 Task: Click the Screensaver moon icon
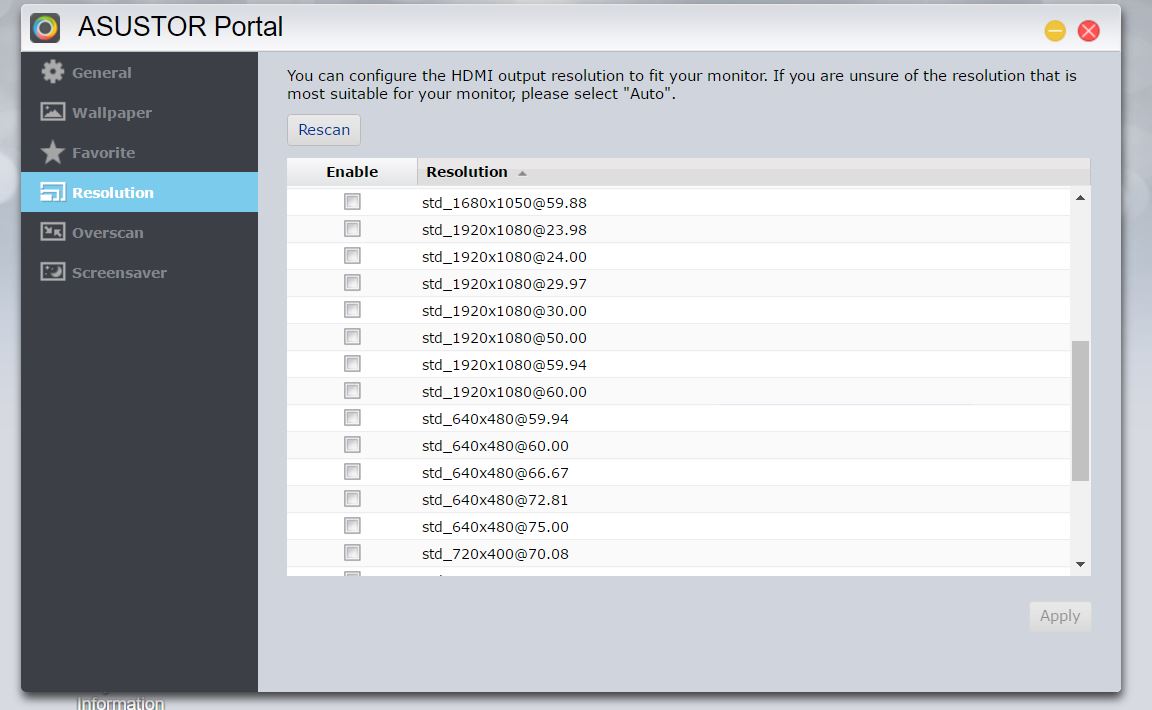point(52,272)
